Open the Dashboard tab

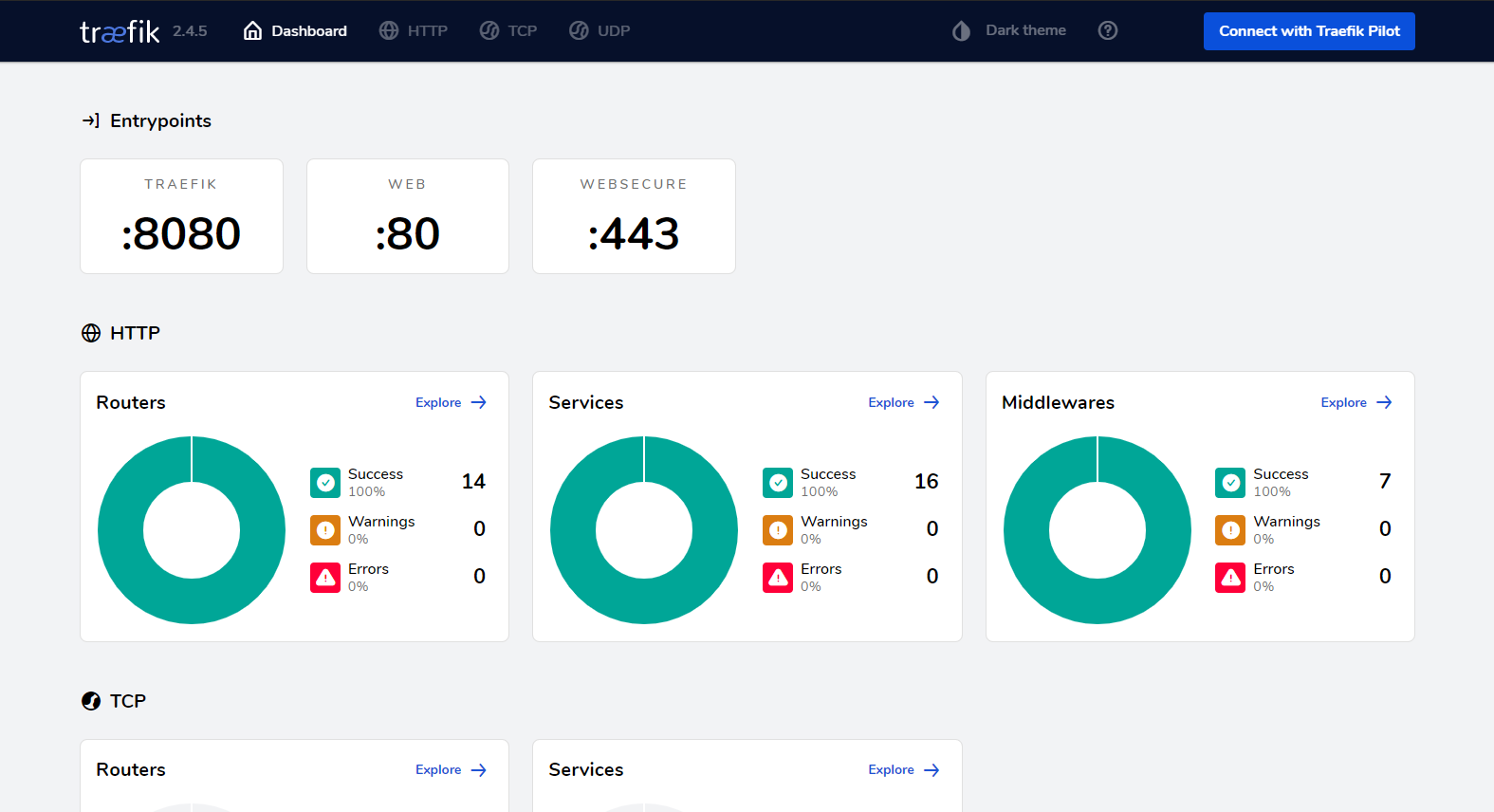(x=295, y=30)
